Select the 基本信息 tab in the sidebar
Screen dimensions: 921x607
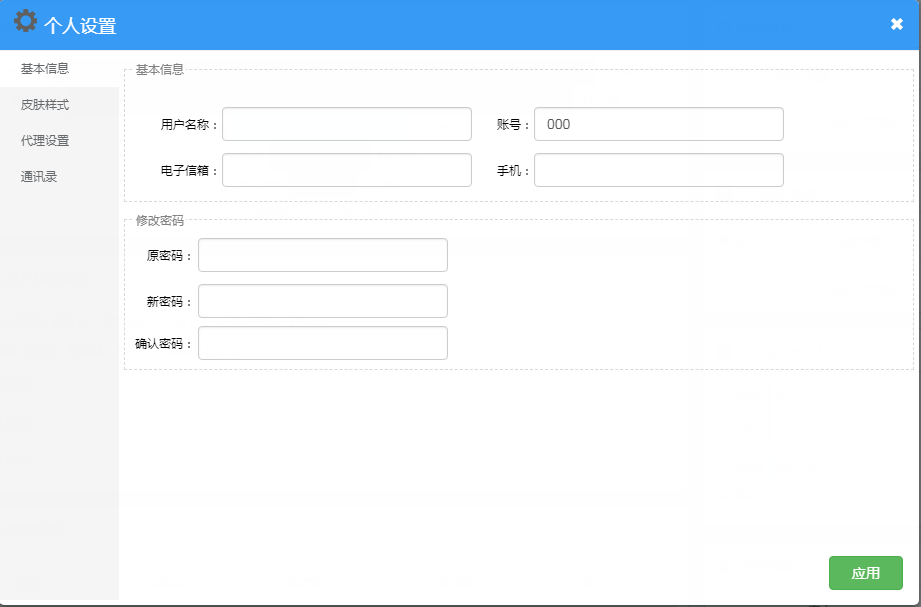[45, 69]
